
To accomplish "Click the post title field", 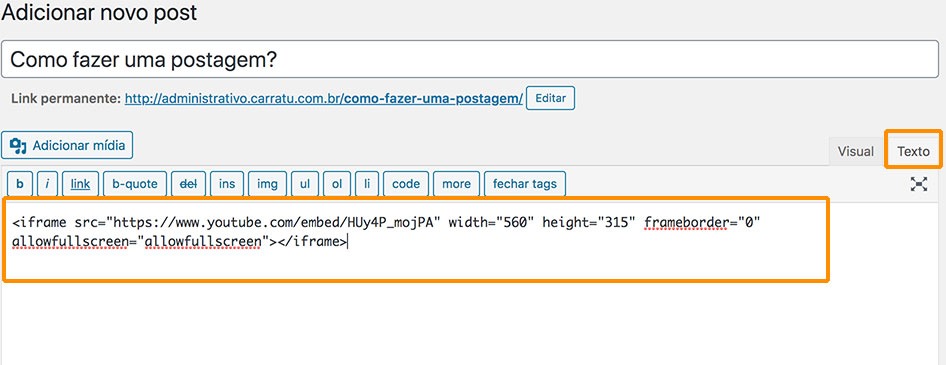I will click(469, 59).
